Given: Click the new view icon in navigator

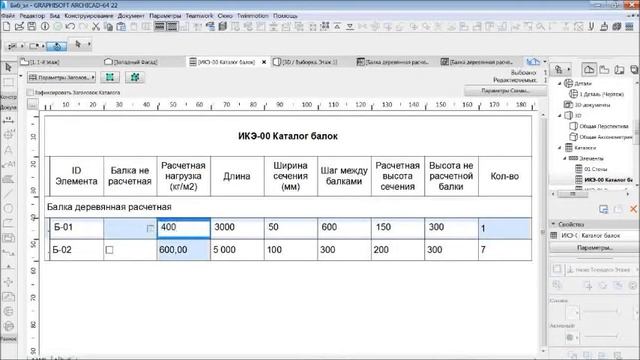Looking at the screenshot, I should click(603, 209).
